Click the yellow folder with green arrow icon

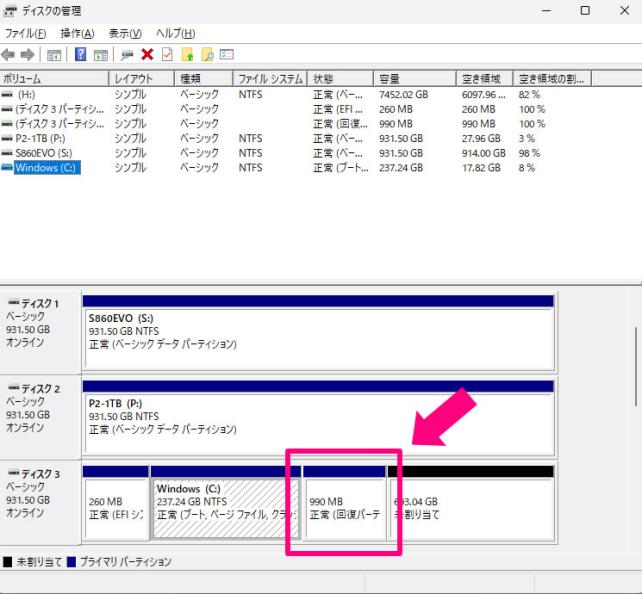tap(187, 54)
